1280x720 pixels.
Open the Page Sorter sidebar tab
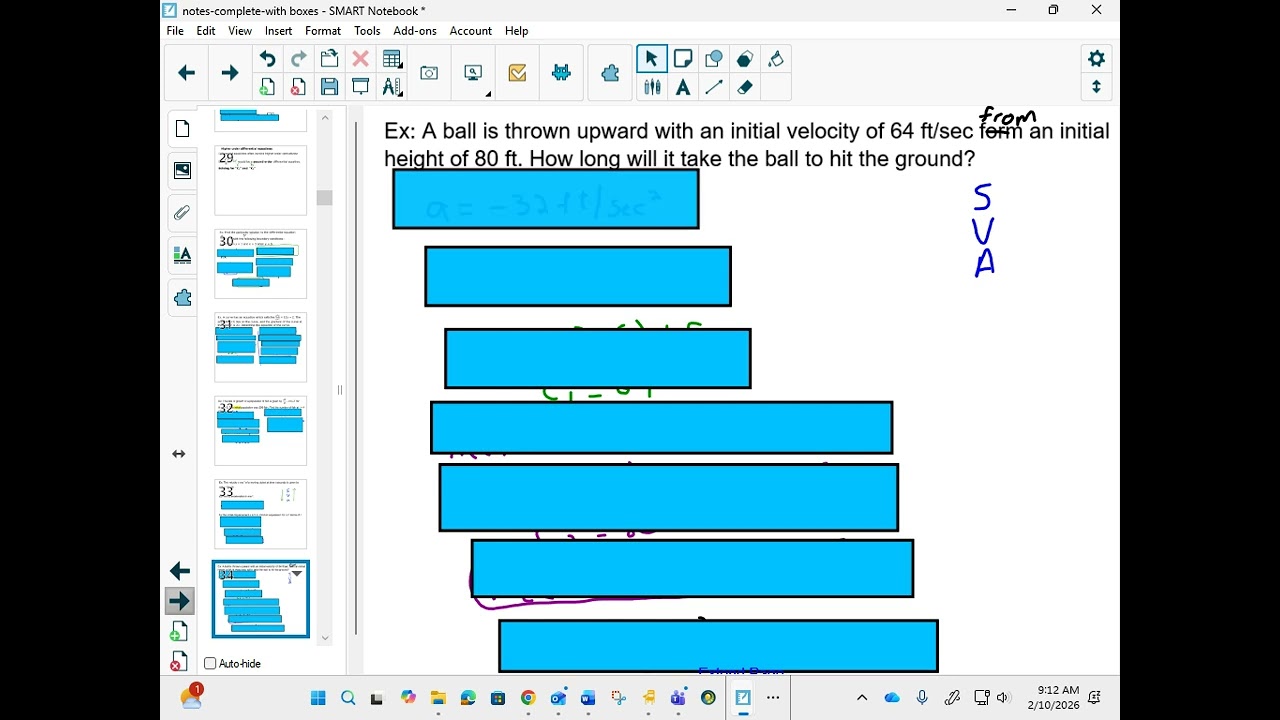[182, 129]
